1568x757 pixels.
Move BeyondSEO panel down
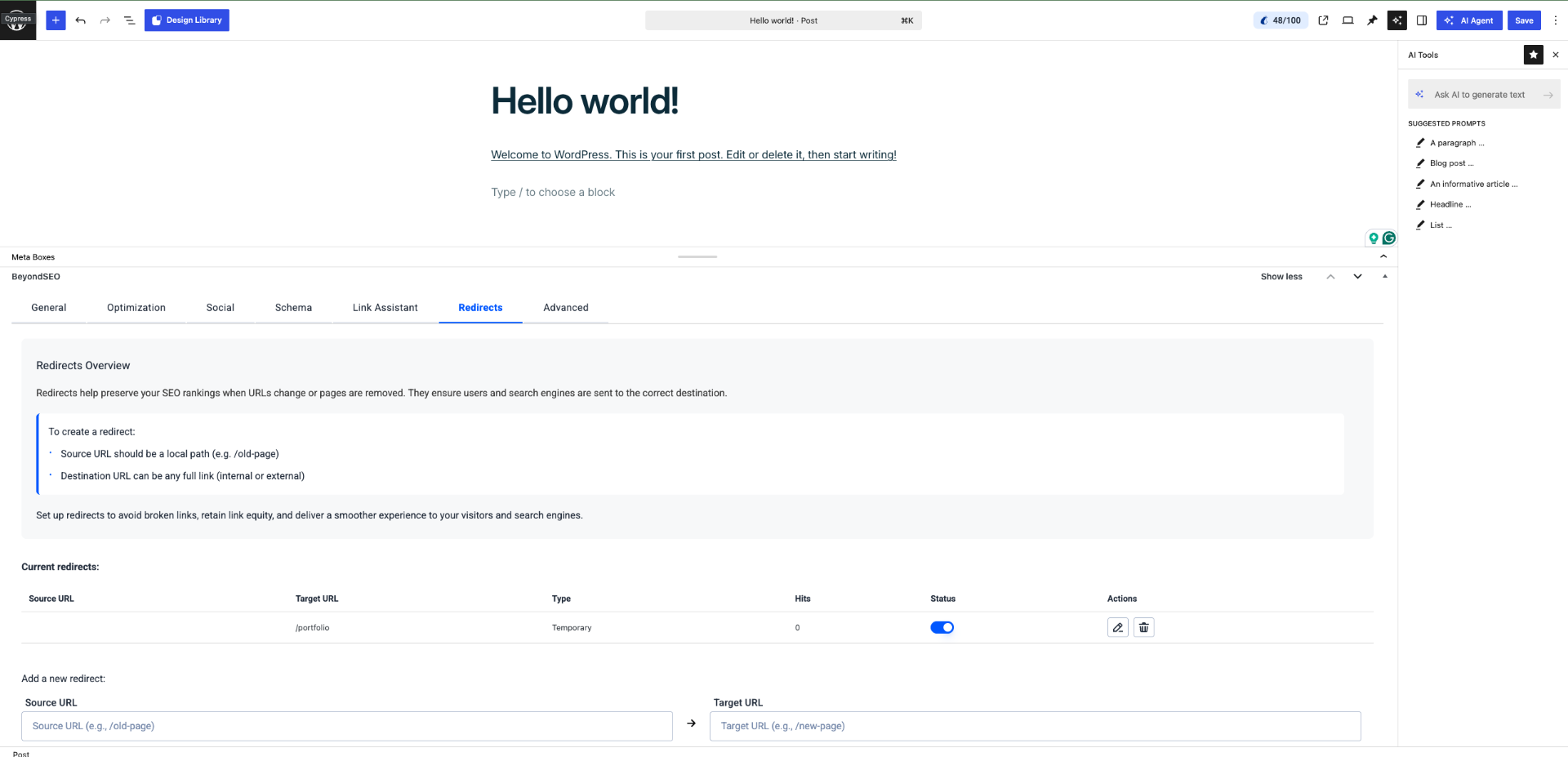point(1357,277)
